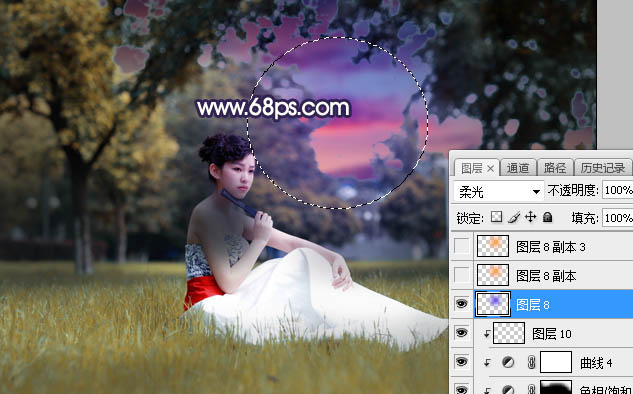The image size is (633, 394).
Task: Click the lock all padlock icon
Action: point(547,218)
